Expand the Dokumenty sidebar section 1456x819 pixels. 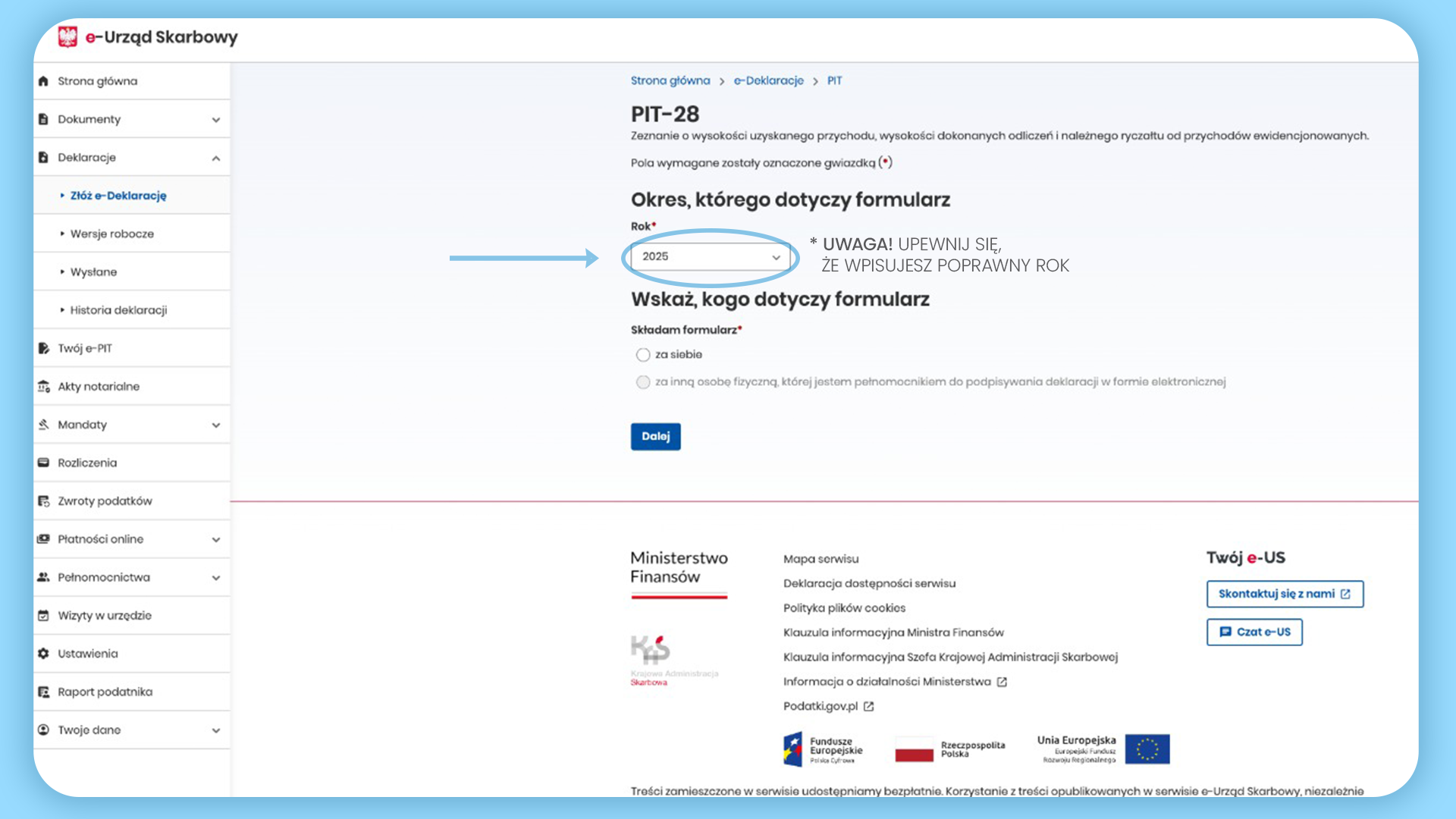215,120
